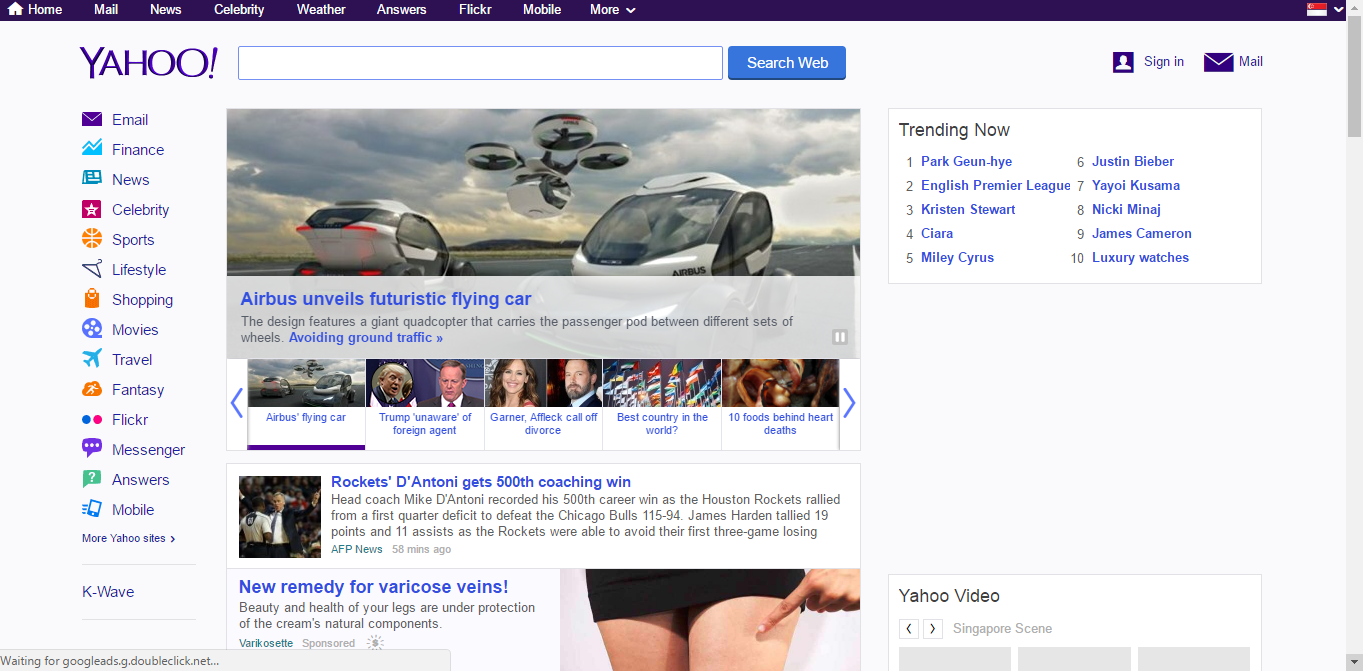The height and width of the screenshot is (671, 1363).
Task: Expand the More menu in top bar
Action: click(612, 9)
